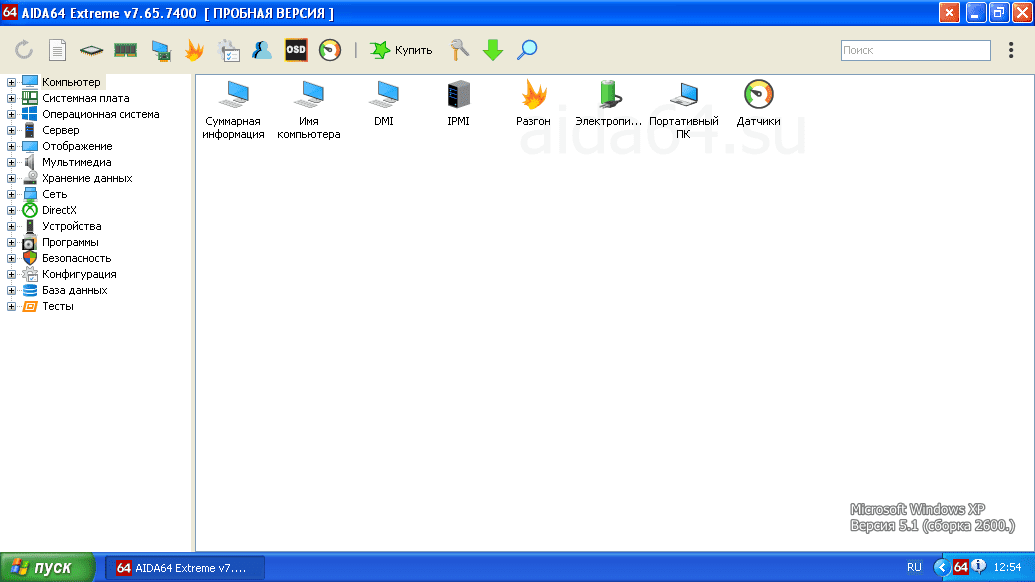
Task: Expand the Сервер tree node
Action: [x=11, y=131]
